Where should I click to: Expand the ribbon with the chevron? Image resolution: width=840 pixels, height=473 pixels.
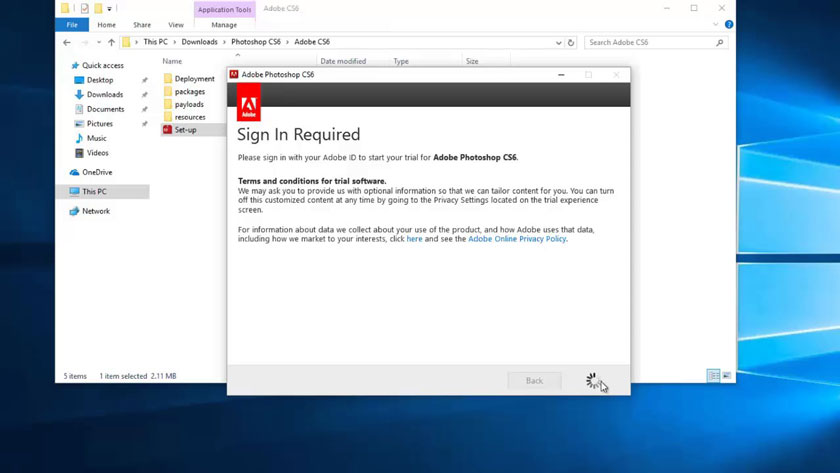(715, 25)
